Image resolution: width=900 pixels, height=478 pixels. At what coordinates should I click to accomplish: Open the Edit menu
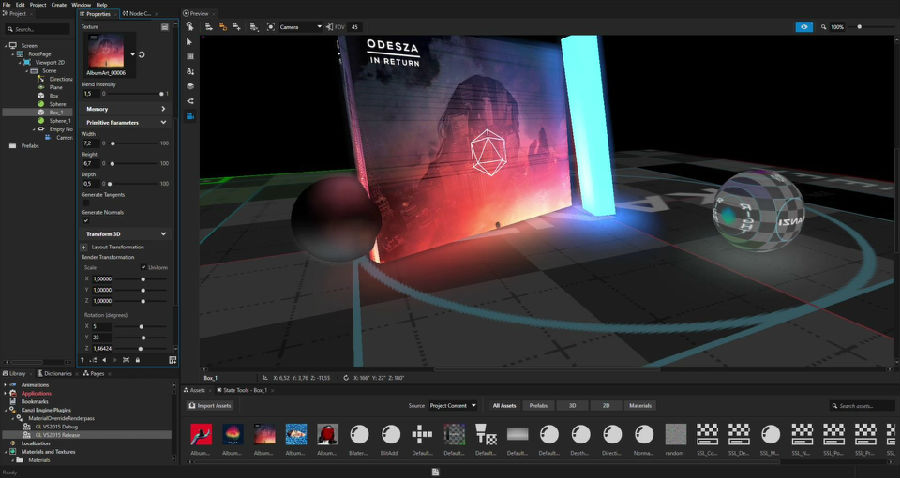[20, 5]
